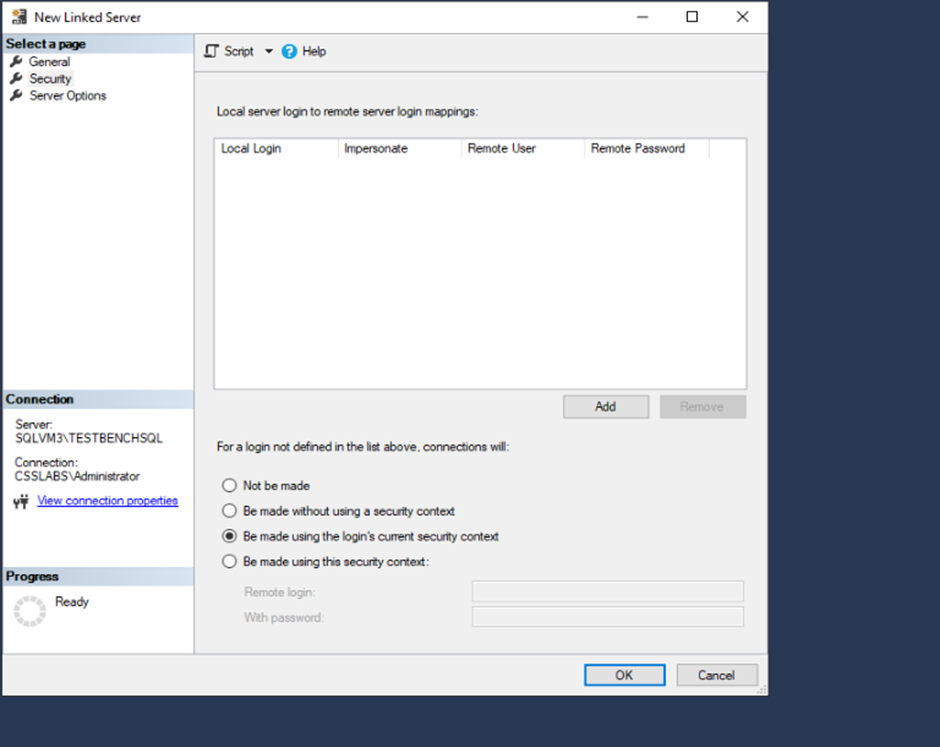Click the wrench icon beside Server Options
940x747 pixels.
[16, 95]
